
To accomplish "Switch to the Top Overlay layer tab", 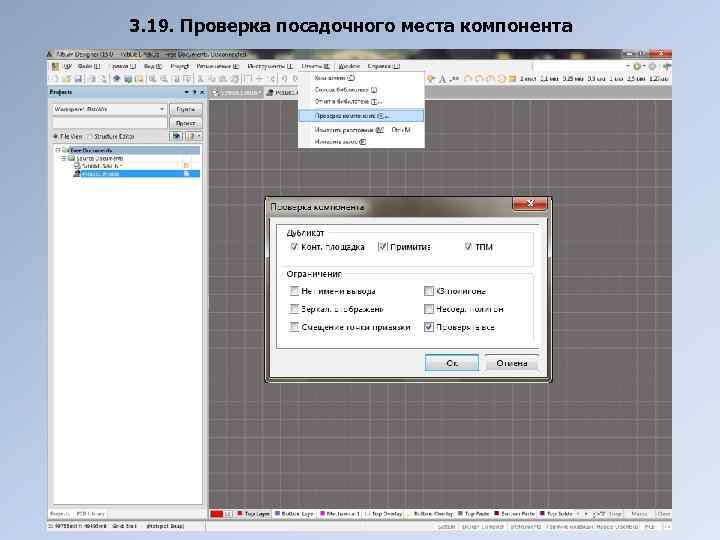I will coord(383,514).
